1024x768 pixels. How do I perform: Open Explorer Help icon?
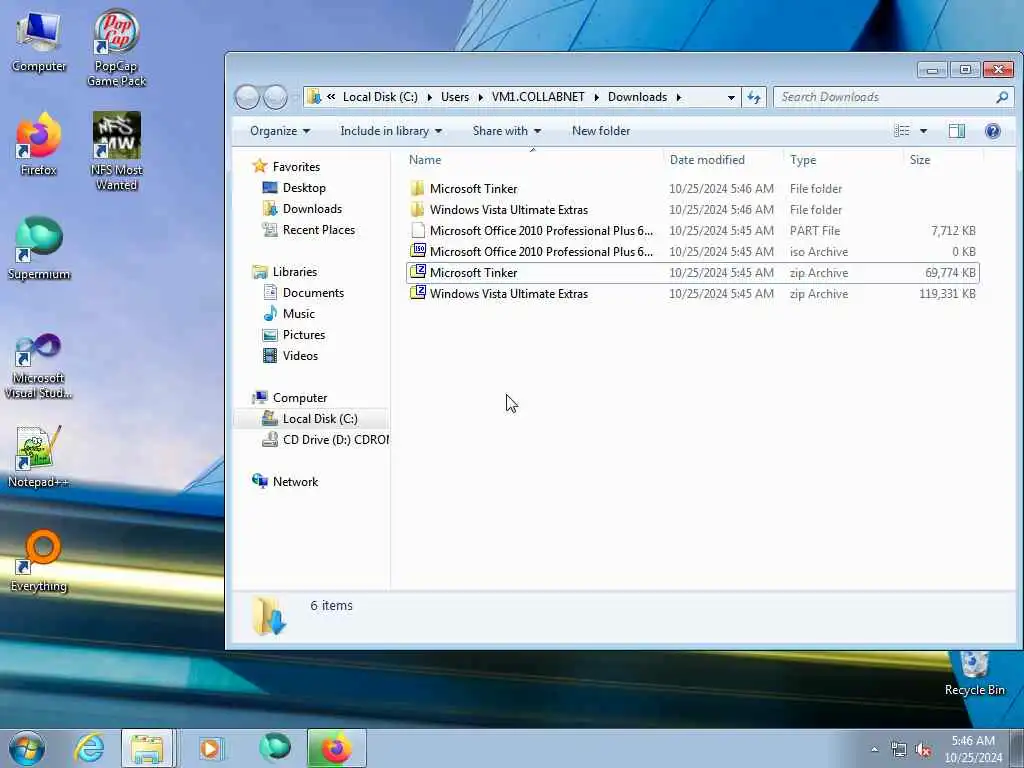(993, 131)
